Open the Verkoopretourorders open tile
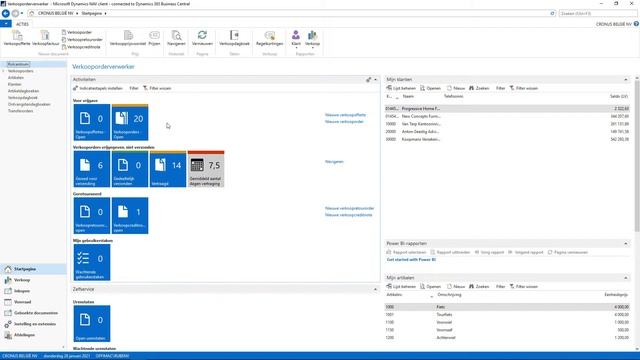640x360 pixels. pos(92,216)
